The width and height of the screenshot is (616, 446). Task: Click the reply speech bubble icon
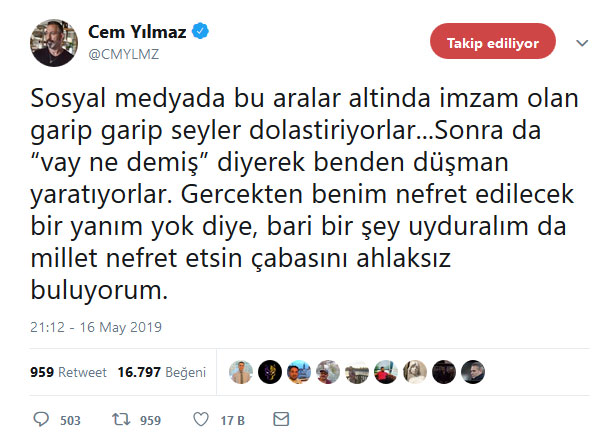[41, 419]
